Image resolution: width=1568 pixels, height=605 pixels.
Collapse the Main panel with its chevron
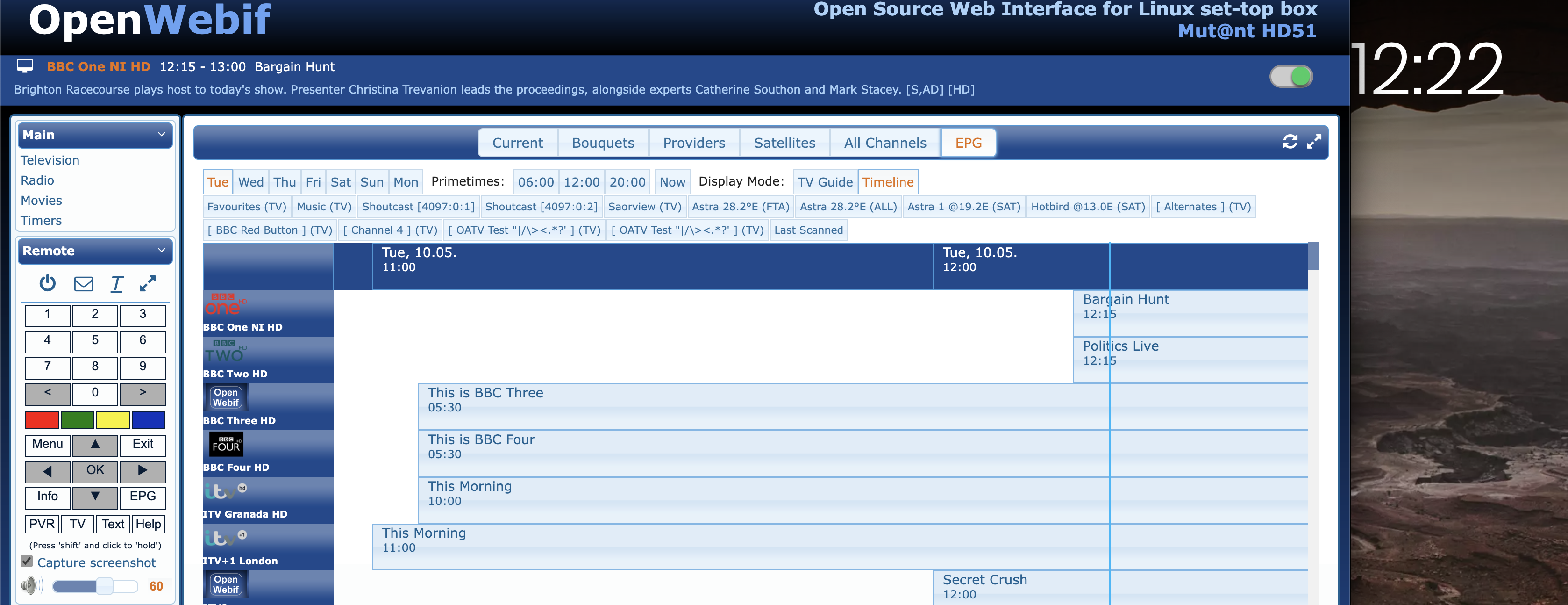coord(161,134)
